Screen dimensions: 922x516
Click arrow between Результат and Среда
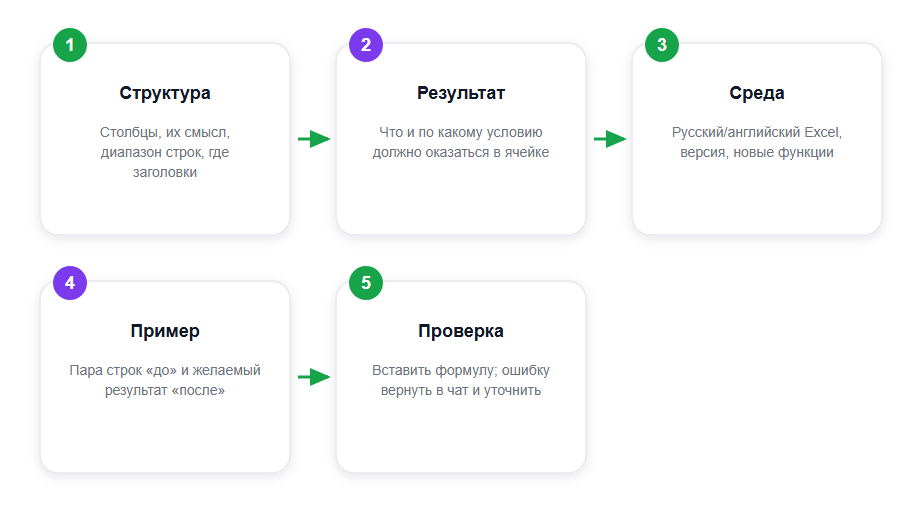coord(610,139)
